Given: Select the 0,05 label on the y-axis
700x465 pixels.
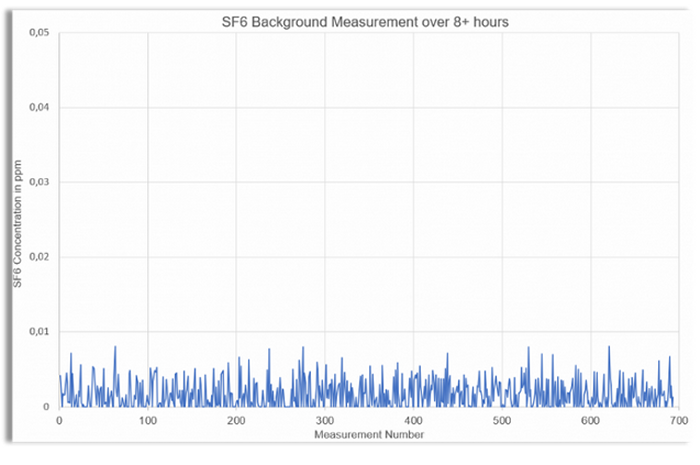Looking at the screenshot, I should pyautogui.click(x=38, y=33).
